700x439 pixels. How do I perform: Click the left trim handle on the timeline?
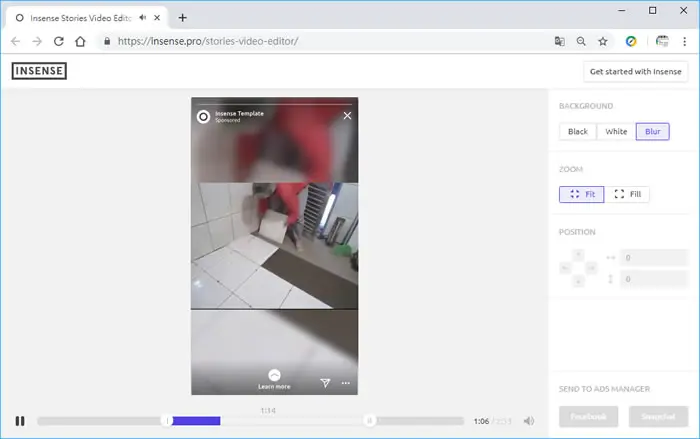click(x=167, y=421)
